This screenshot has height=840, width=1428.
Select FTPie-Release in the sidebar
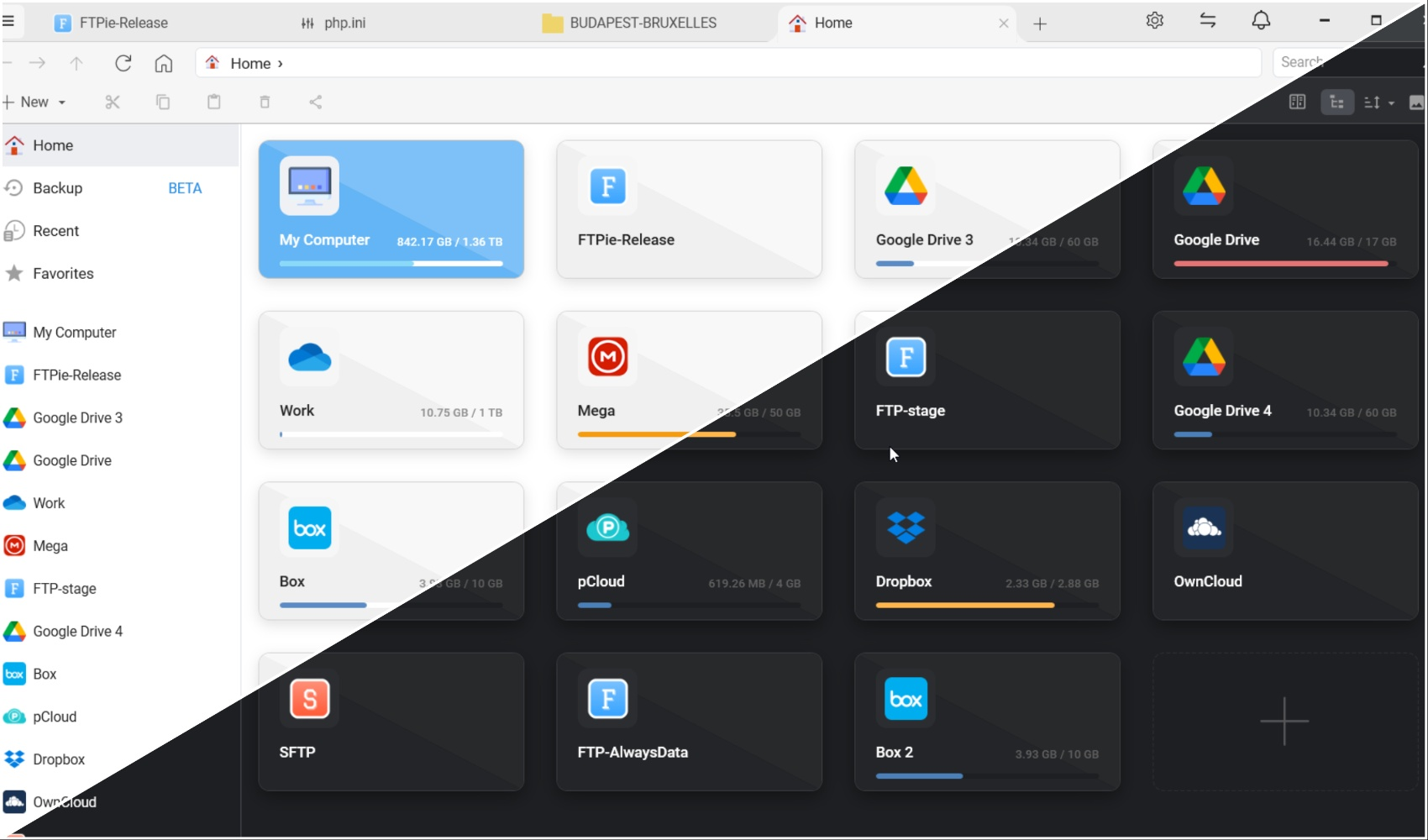click(120, 375)
